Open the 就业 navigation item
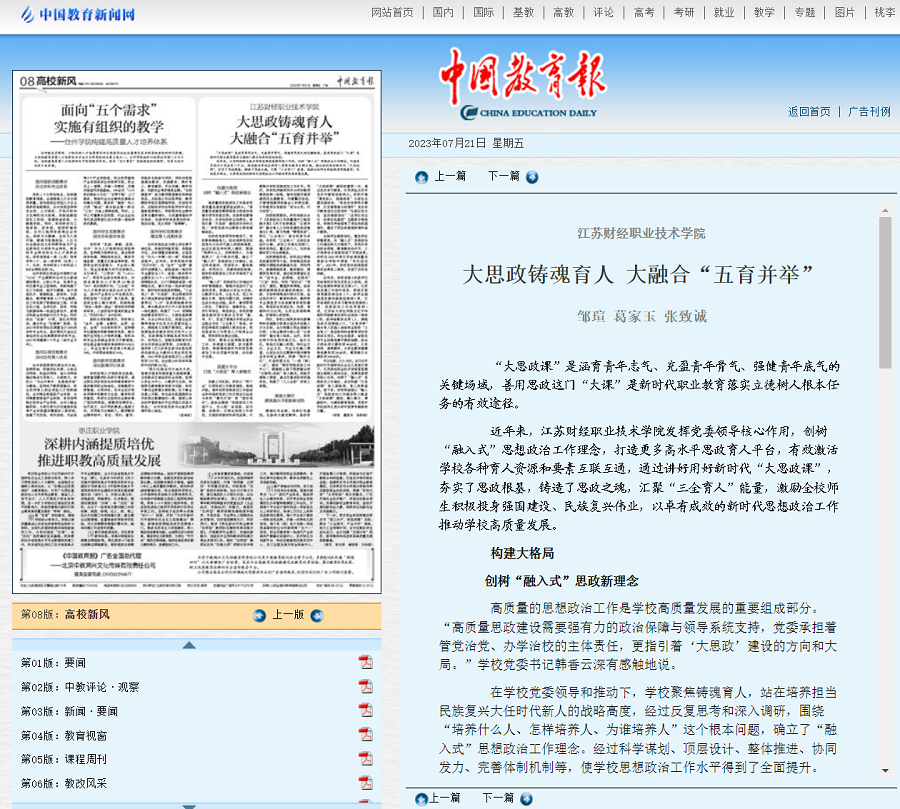Viewport: 900px width, 809px height. [724, 13]
